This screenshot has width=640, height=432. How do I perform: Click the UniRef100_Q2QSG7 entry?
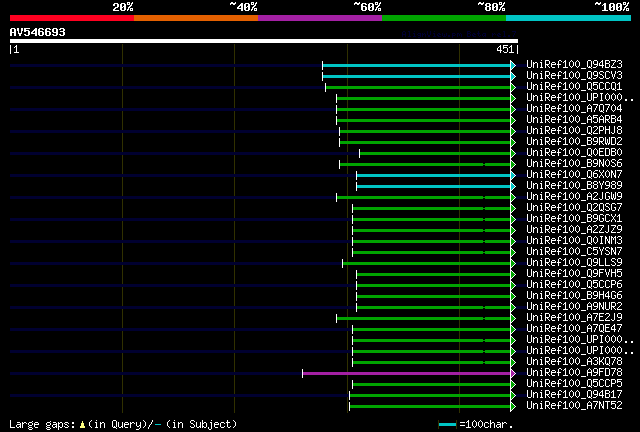point(574,208)
